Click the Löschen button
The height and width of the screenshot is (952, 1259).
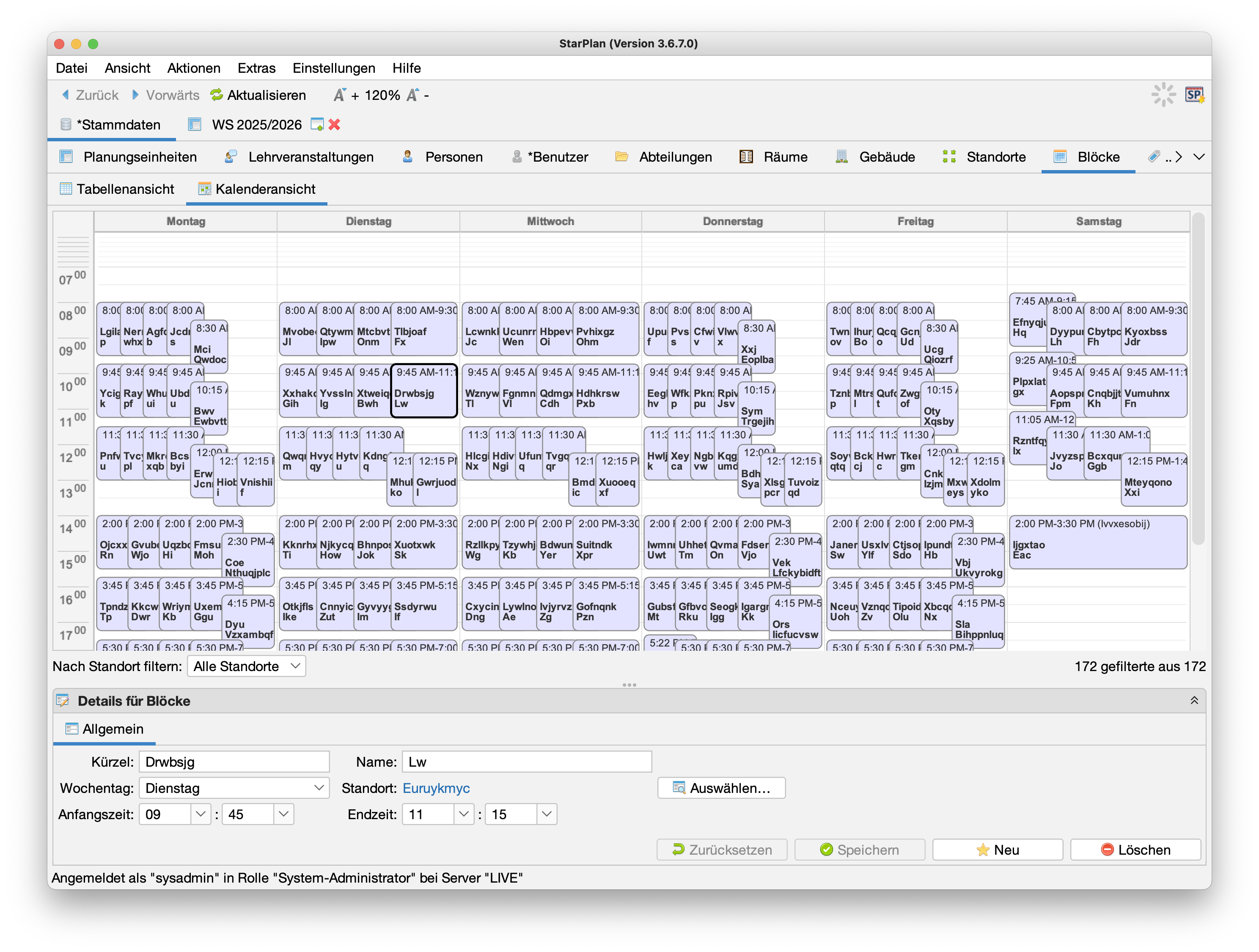(1135, 850)
